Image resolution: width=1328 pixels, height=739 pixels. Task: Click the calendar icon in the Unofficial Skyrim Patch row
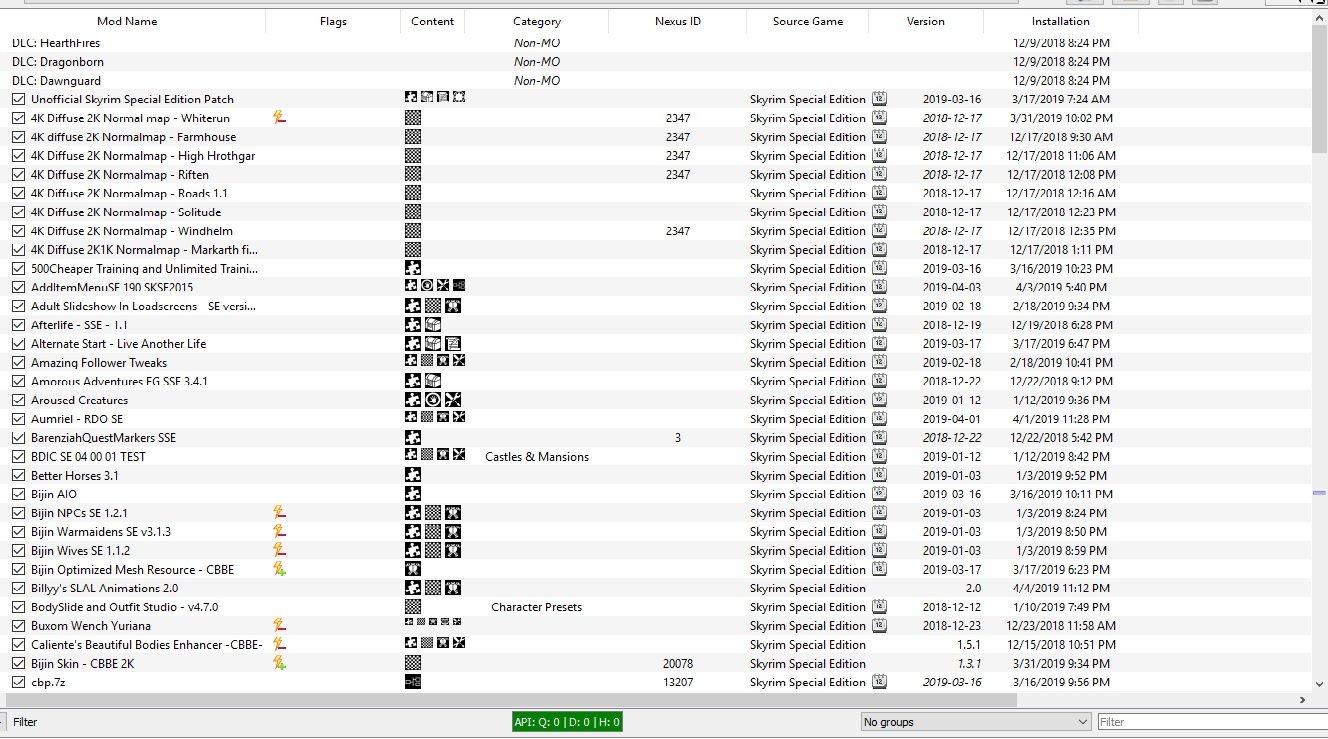[x=879, y=99]
